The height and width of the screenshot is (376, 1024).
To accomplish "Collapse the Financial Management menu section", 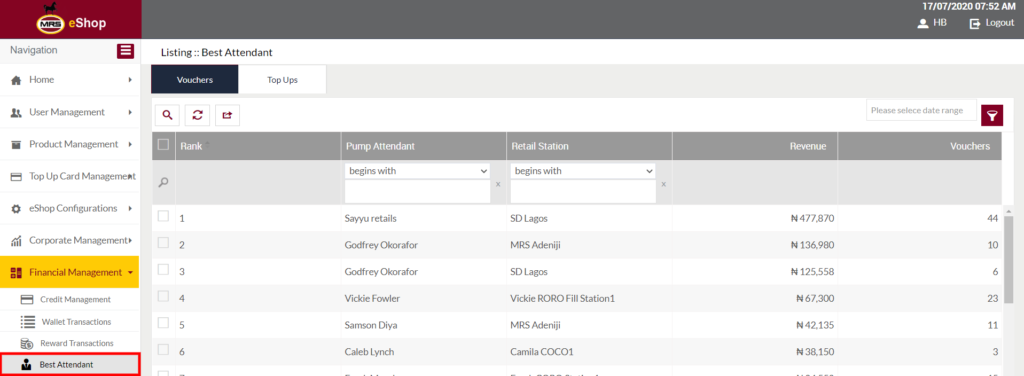I will point(70,272).
